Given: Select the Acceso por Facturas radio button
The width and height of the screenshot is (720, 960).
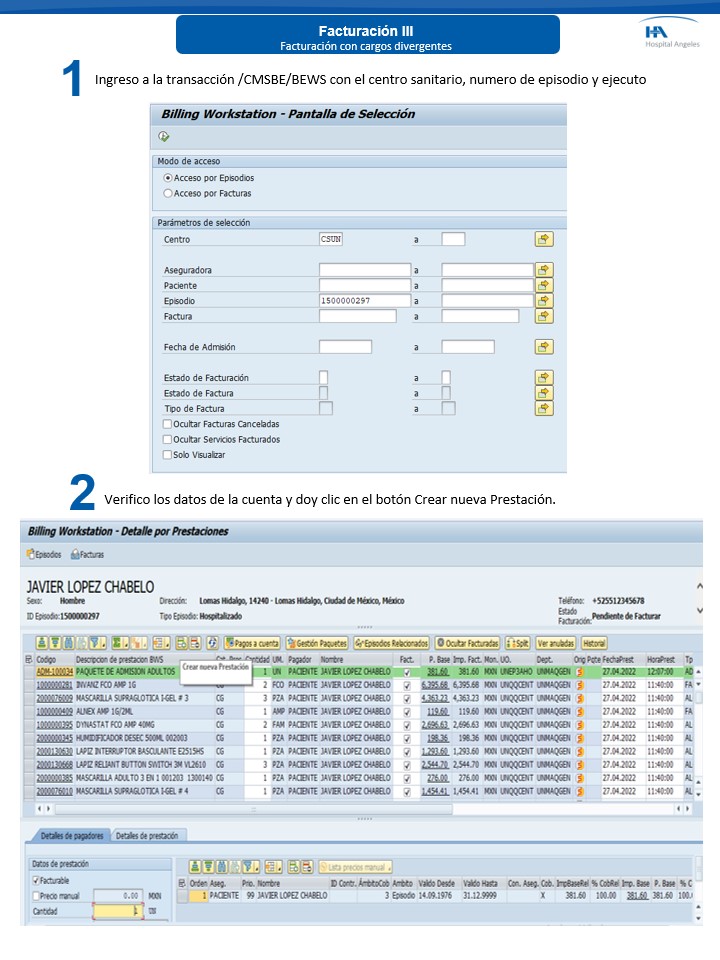Looking at the screenshot, I should (167, 193).
